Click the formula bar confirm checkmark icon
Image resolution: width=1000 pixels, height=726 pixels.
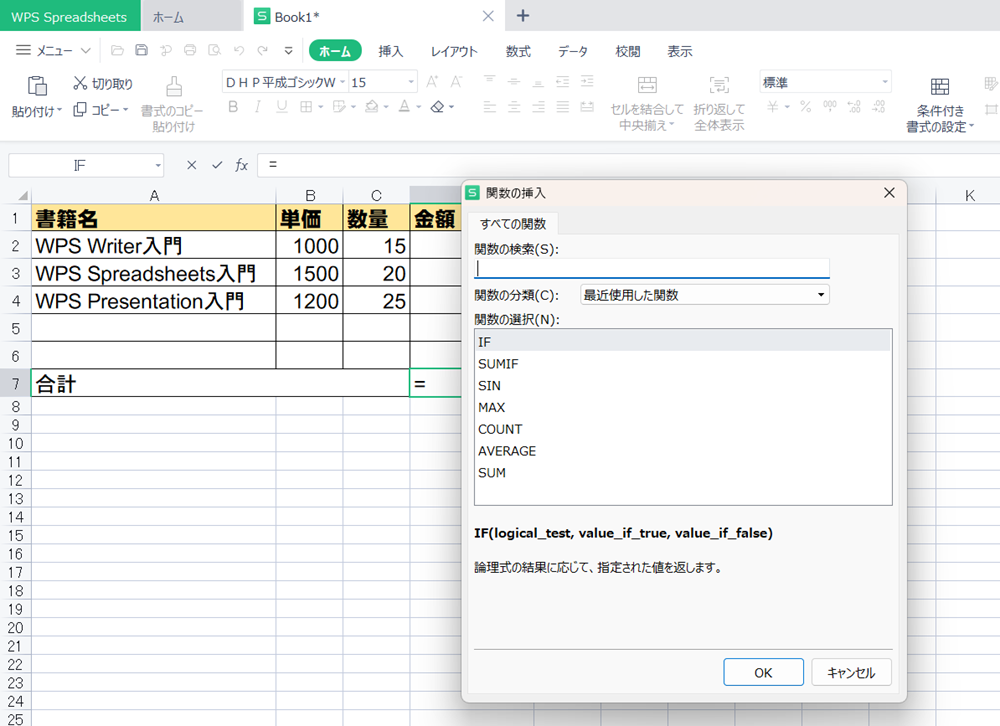click(x=217, y=165)
